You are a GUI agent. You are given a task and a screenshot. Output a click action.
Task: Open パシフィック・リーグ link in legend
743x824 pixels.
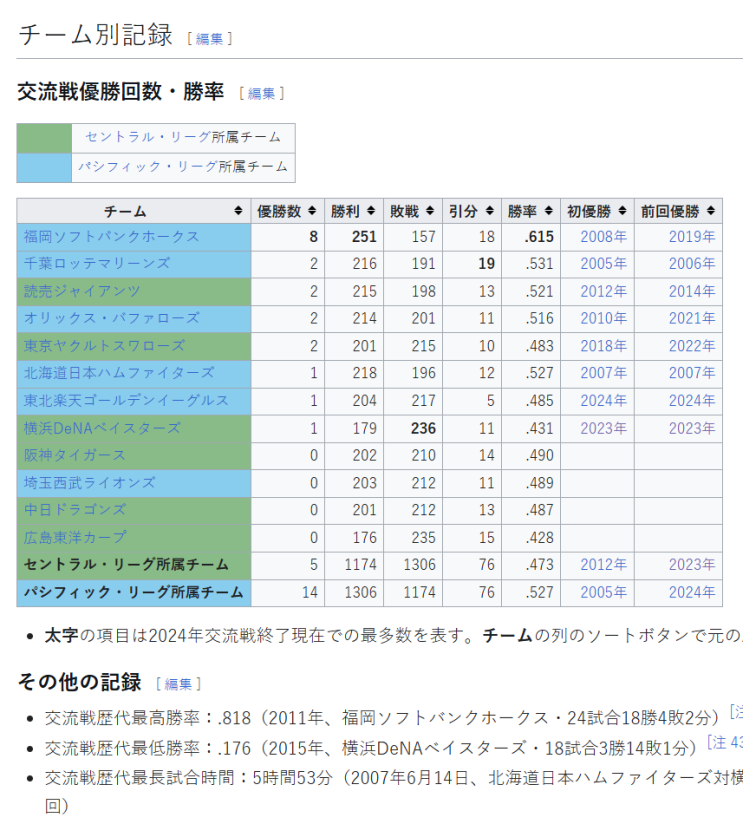[148, 167]
